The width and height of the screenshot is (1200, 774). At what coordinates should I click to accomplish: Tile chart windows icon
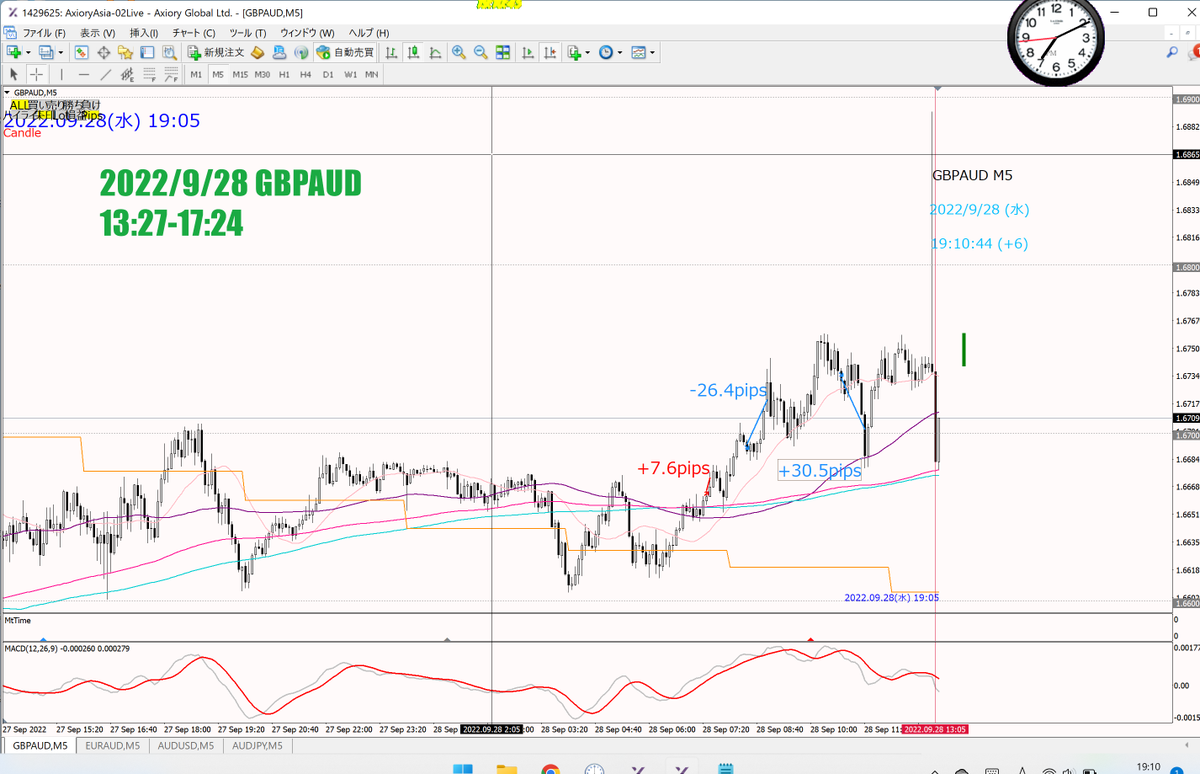(x=503, y=52)
